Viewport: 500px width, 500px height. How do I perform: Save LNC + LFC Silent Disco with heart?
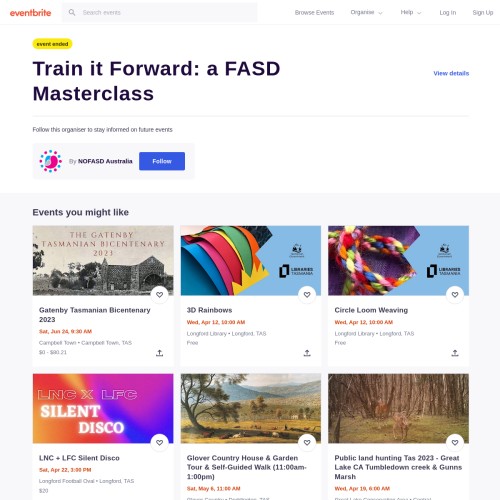click(x=159, y=443)
